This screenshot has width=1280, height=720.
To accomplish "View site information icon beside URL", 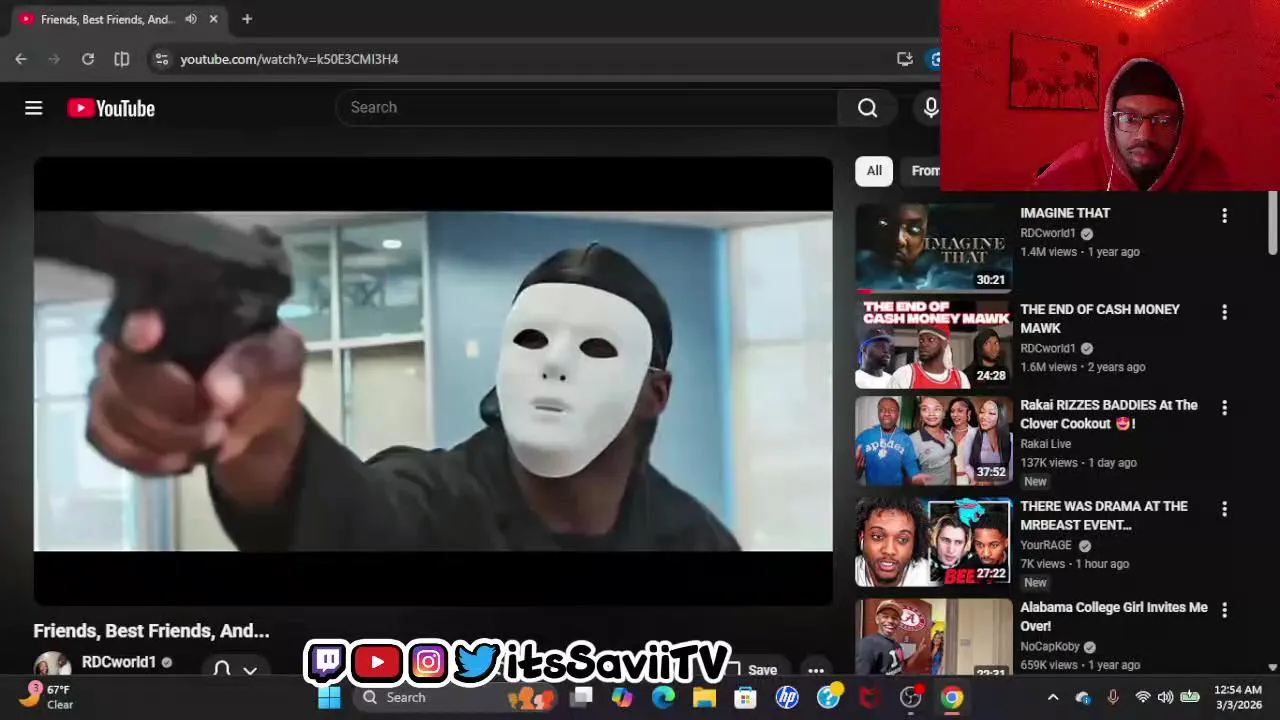I will pyautogui.click(x=162, y=59).
